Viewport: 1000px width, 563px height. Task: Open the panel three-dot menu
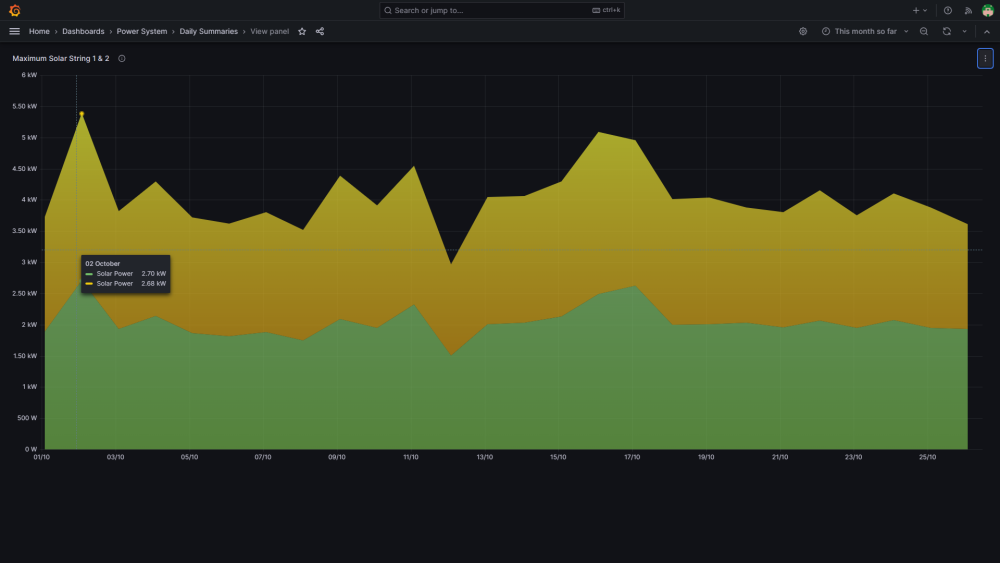(x=985, y=58)
